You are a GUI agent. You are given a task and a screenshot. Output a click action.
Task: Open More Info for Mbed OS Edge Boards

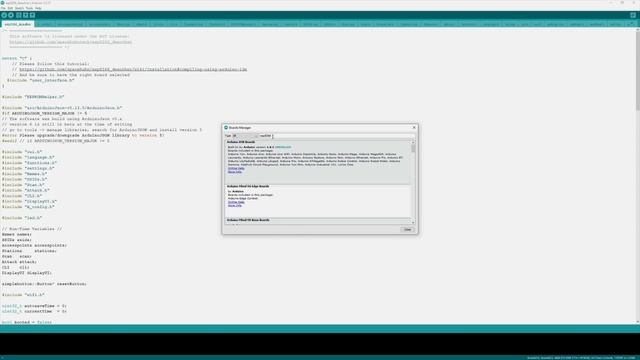click(x=235, y=206)
